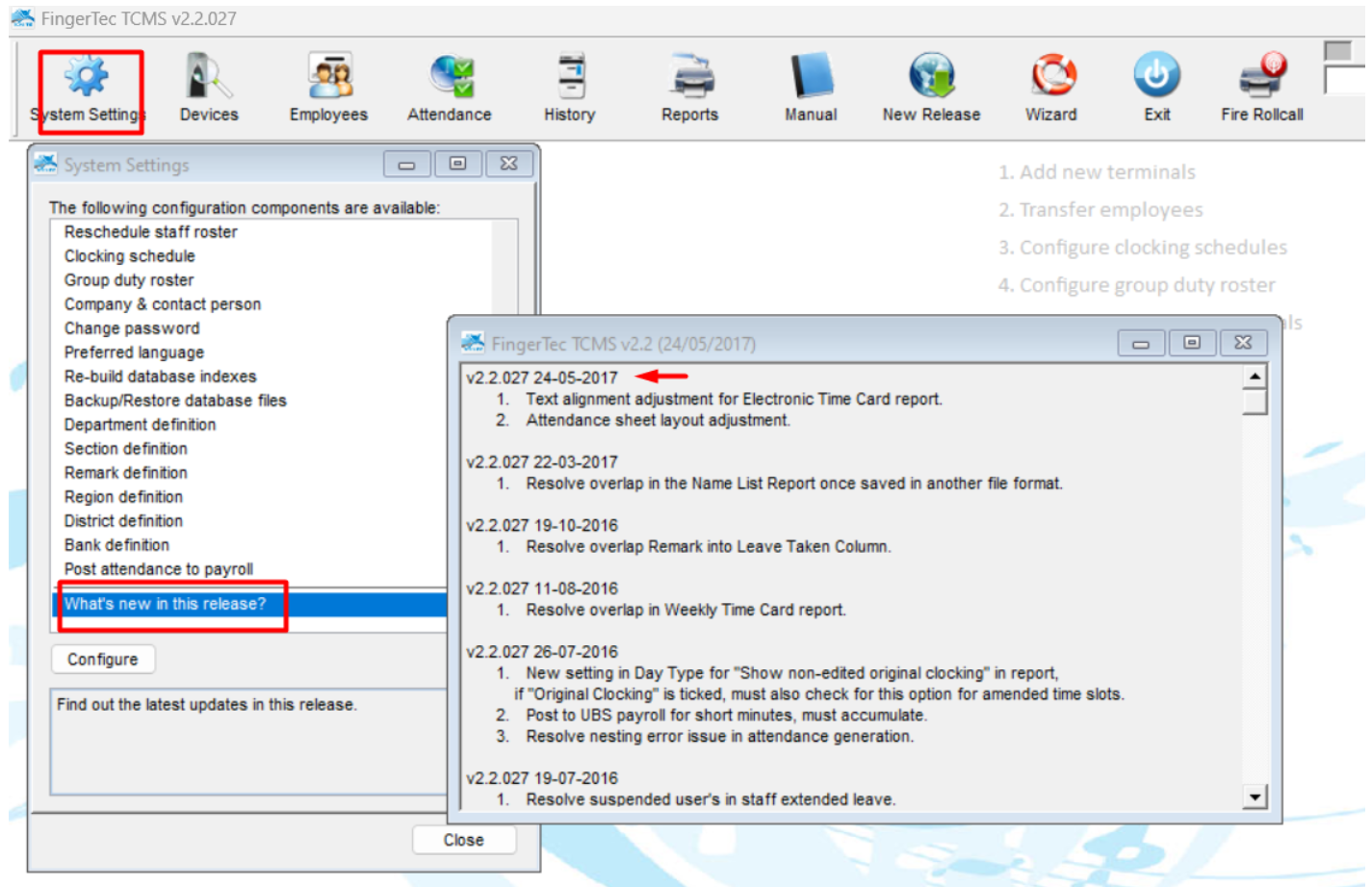
Task: Close System Settings via X button
Action: click(509, 165)
